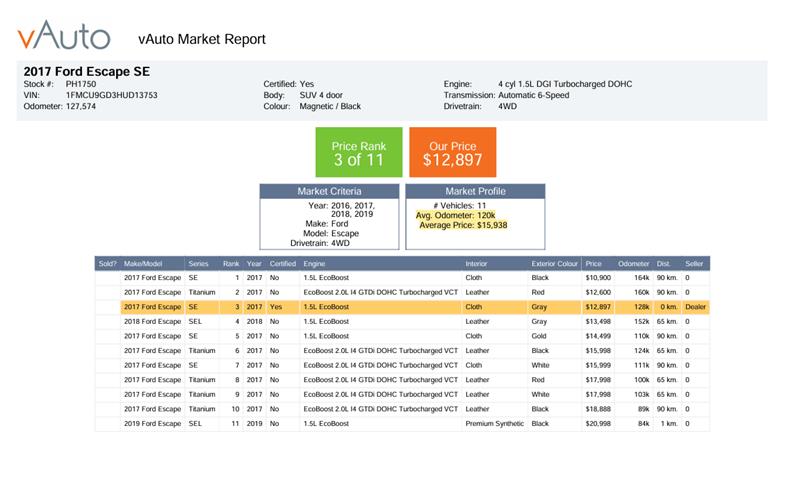Click the "Exterior Colour" column header
This screenshot has height=485, width=800.
[555, 264]
